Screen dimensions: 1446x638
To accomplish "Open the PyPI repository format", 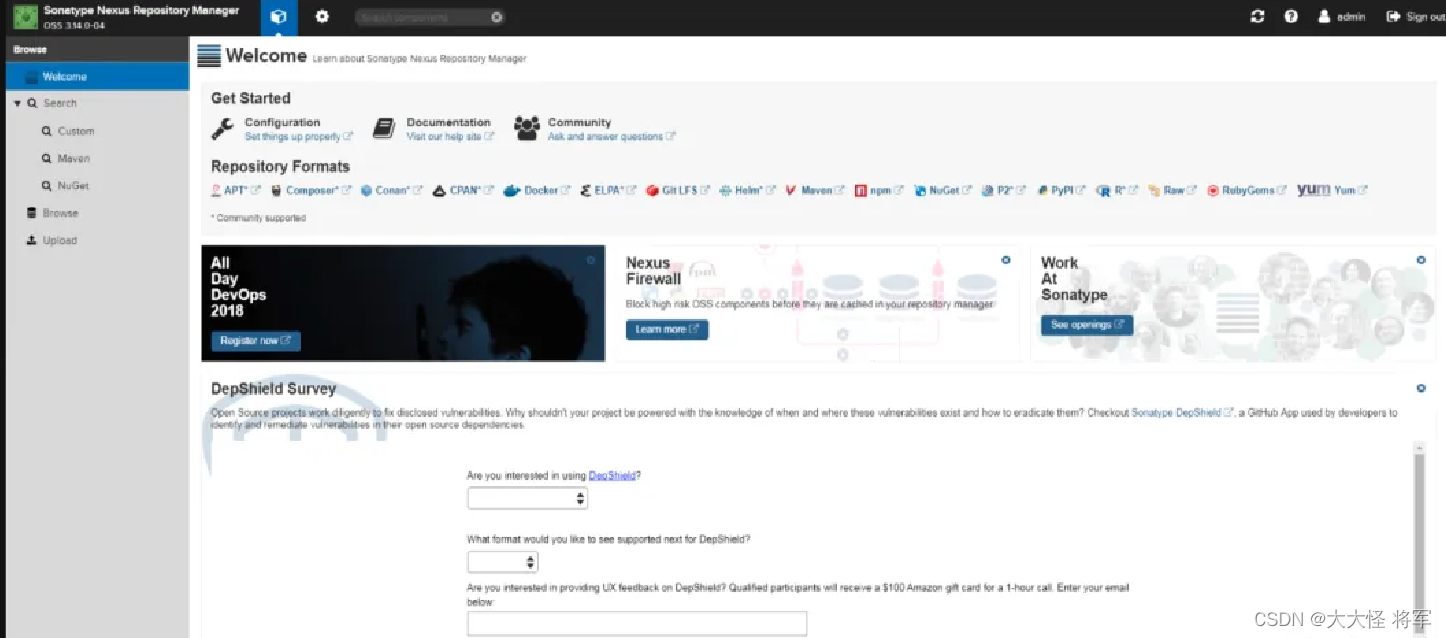I will (1062, 190).
